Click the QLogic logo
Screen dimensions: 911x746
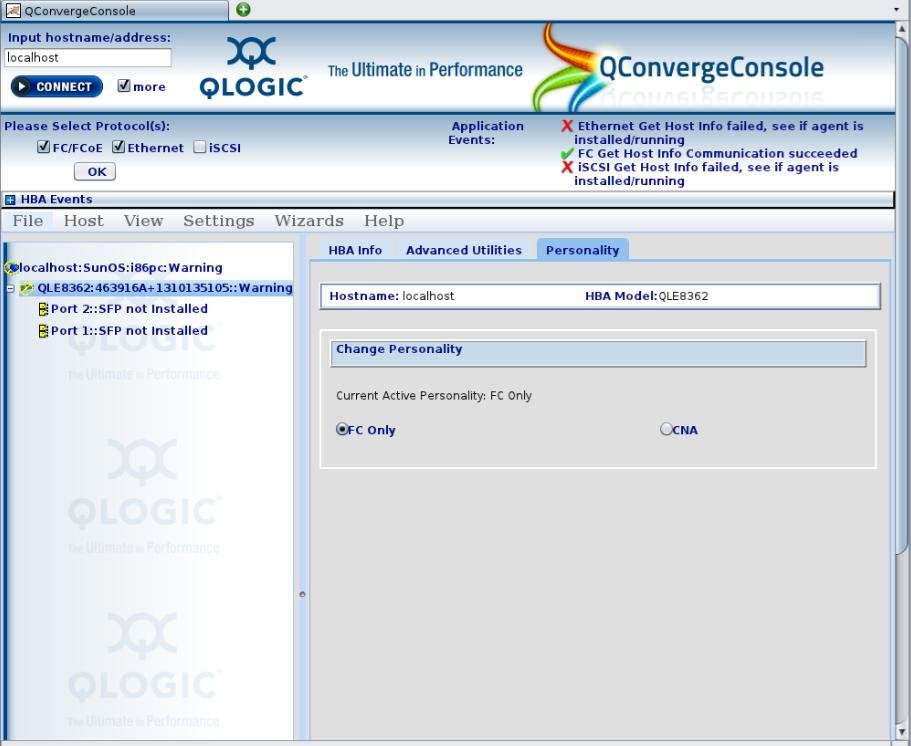pyautogui.click(x=252, y=68)
